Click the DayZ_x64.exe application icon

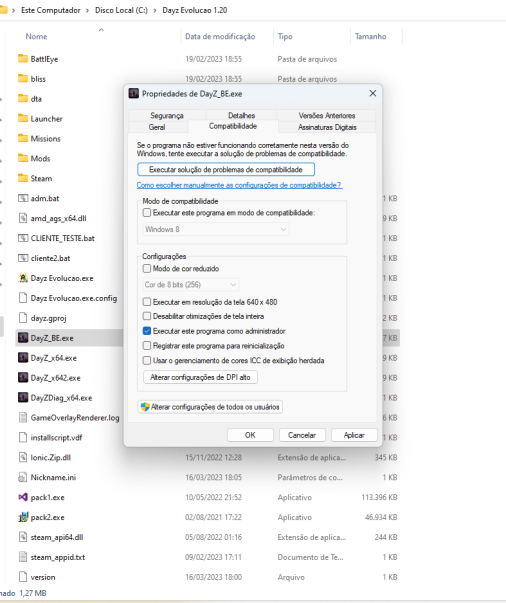[x=23, y=358]
